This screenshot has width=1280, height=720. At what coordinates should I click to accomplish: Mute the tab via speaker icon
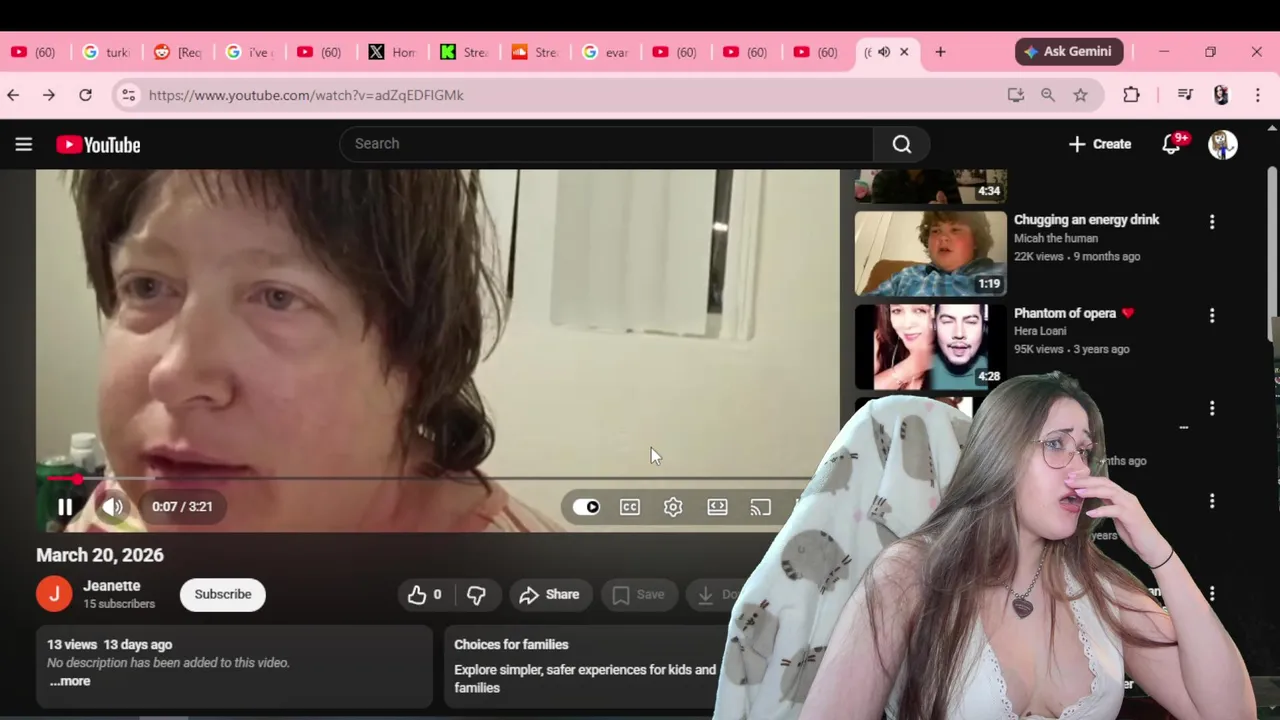884,52
